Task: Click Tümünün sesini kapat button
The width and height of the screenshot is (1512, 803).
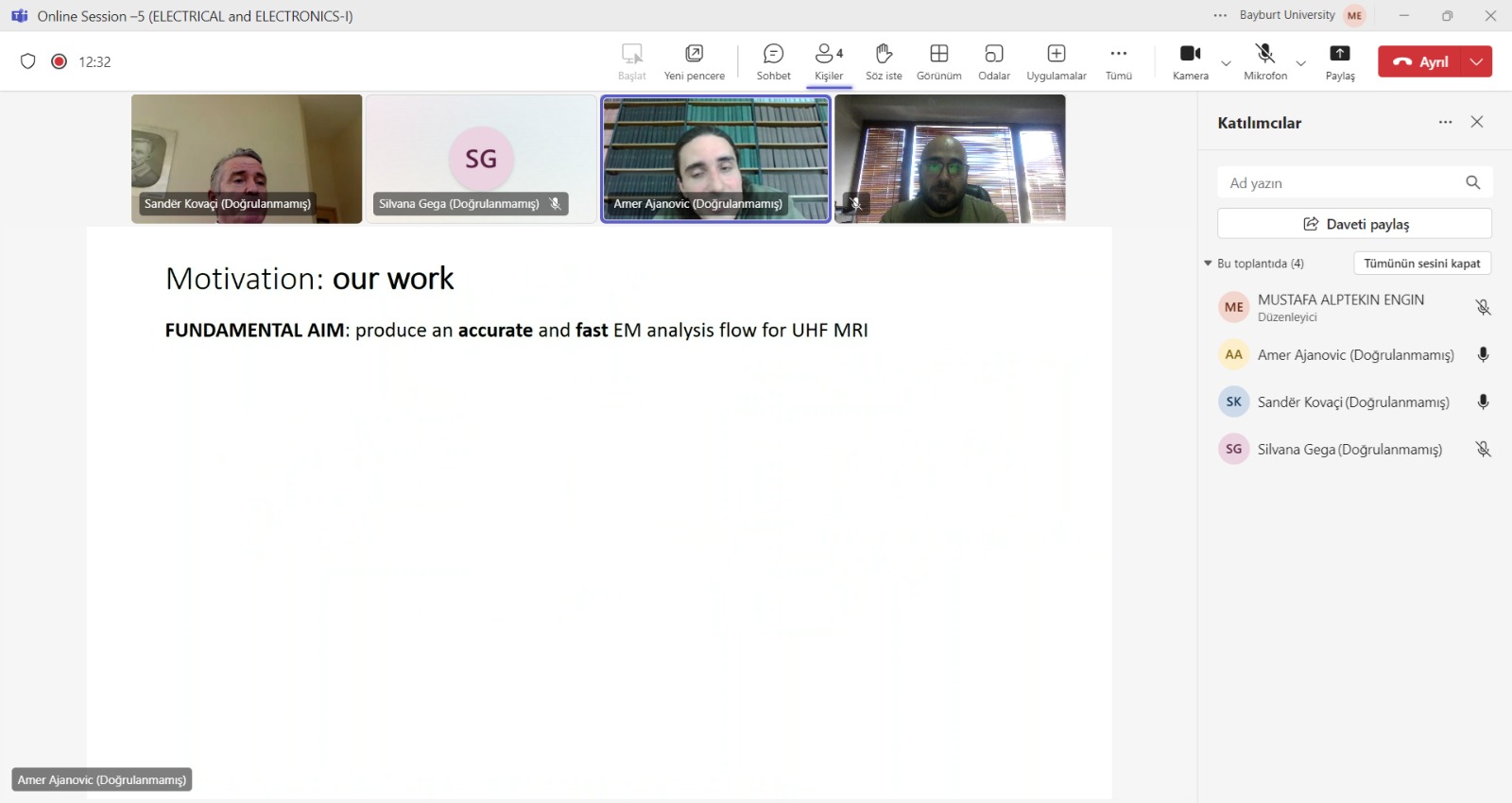Action: pos(1421,264)
